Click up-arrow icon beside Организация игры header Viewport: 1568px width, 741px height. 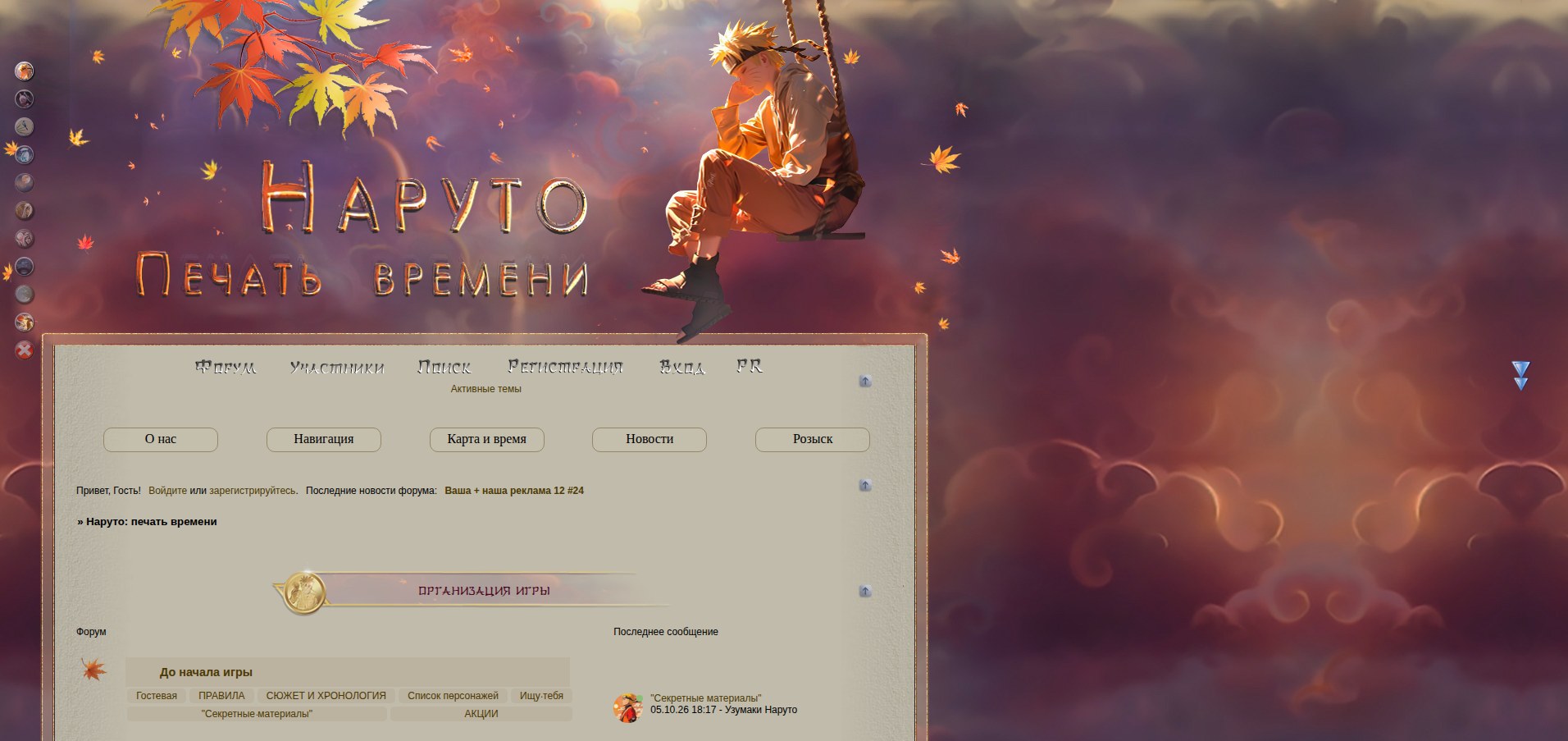865,592
